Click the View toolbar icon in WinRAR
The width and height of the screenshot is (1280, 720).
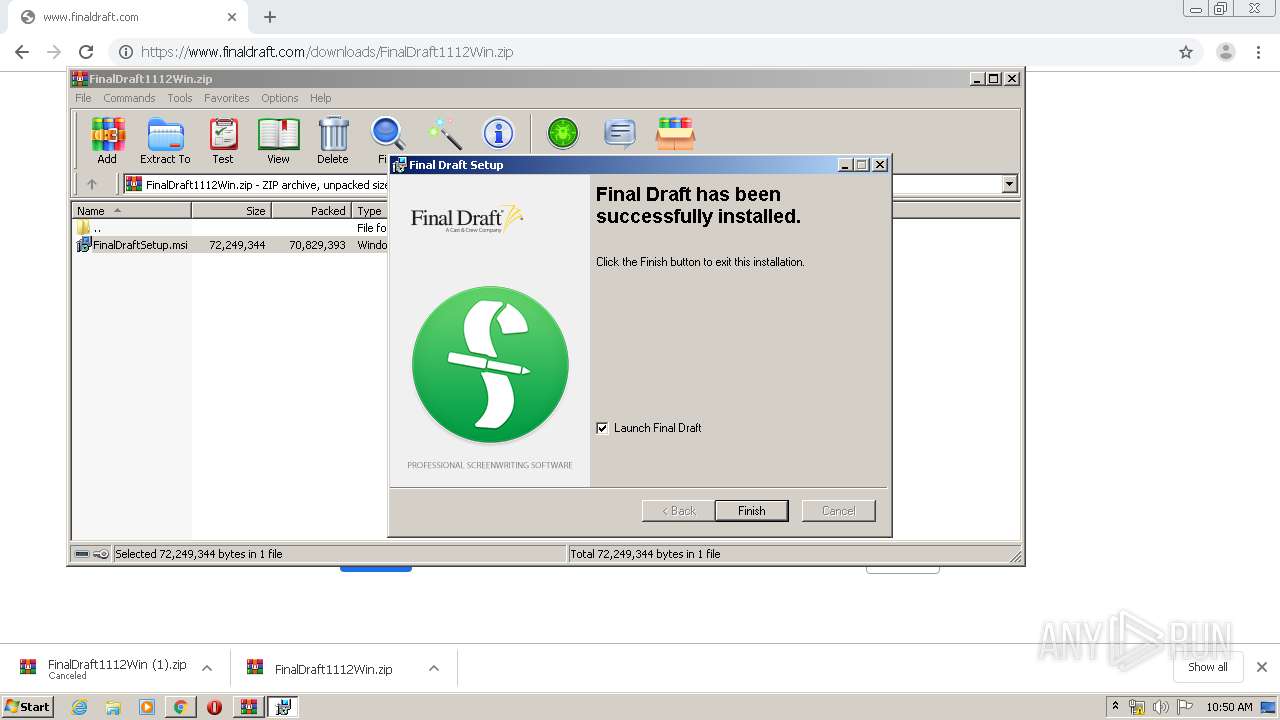tap(278, 140)
